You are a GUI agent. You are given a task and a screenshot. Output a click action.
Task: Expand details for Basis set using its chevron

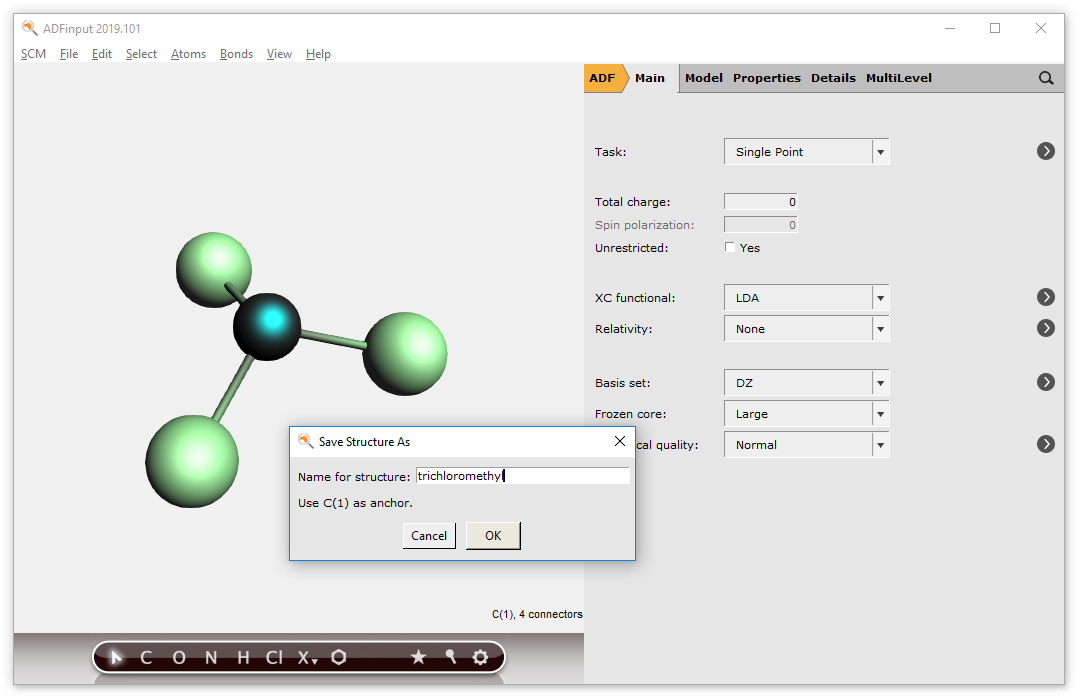(x=1046, y=382)
